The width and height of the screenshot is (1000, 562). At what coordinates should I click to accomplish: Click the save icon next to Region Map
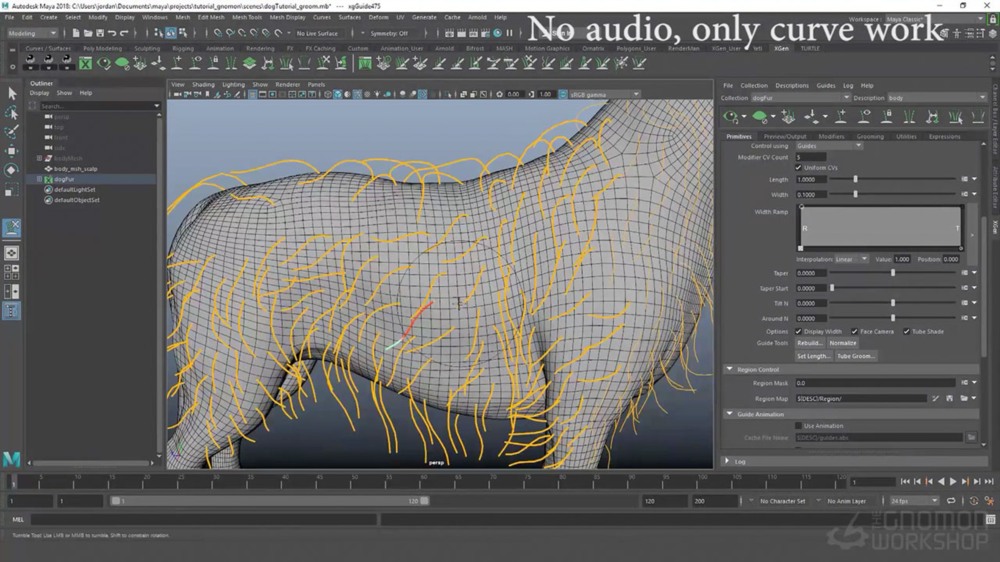[950, 398]
